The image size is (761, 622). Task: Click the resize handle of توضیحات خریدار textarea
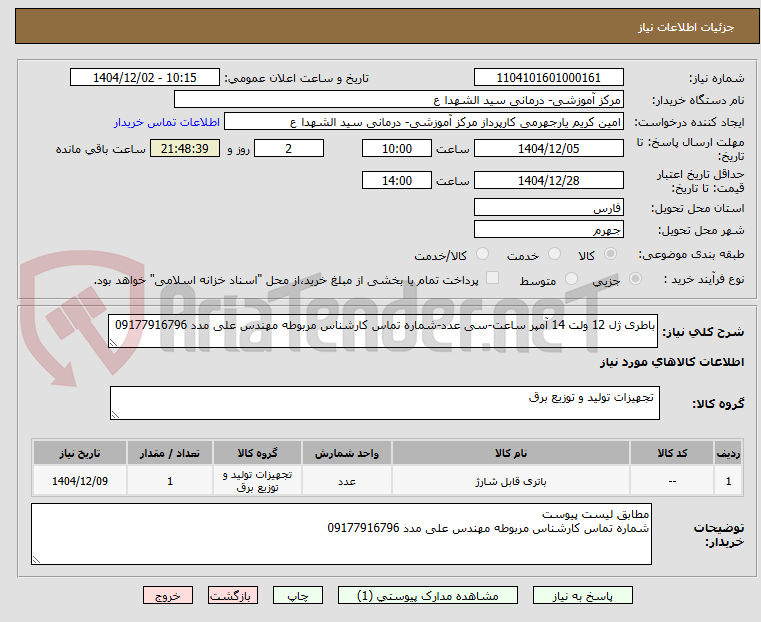pyautogui.click(x=36, y=559)
